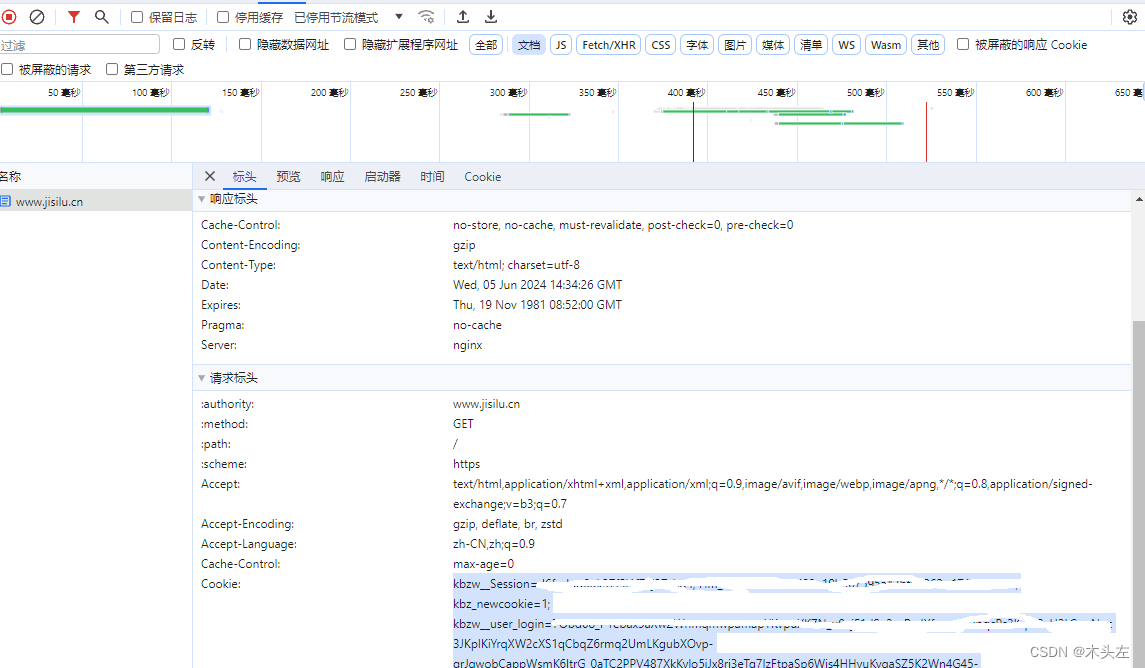Open the Cookie tab
Viewport: 1145px width, 668px height.
pyautogui.click(x=482, y=176)
